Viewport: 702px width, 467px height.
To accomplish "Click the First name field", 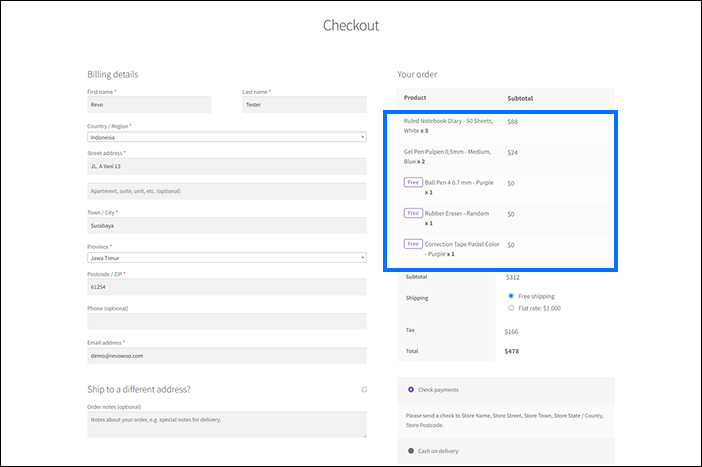I will [x=149, y=104].
